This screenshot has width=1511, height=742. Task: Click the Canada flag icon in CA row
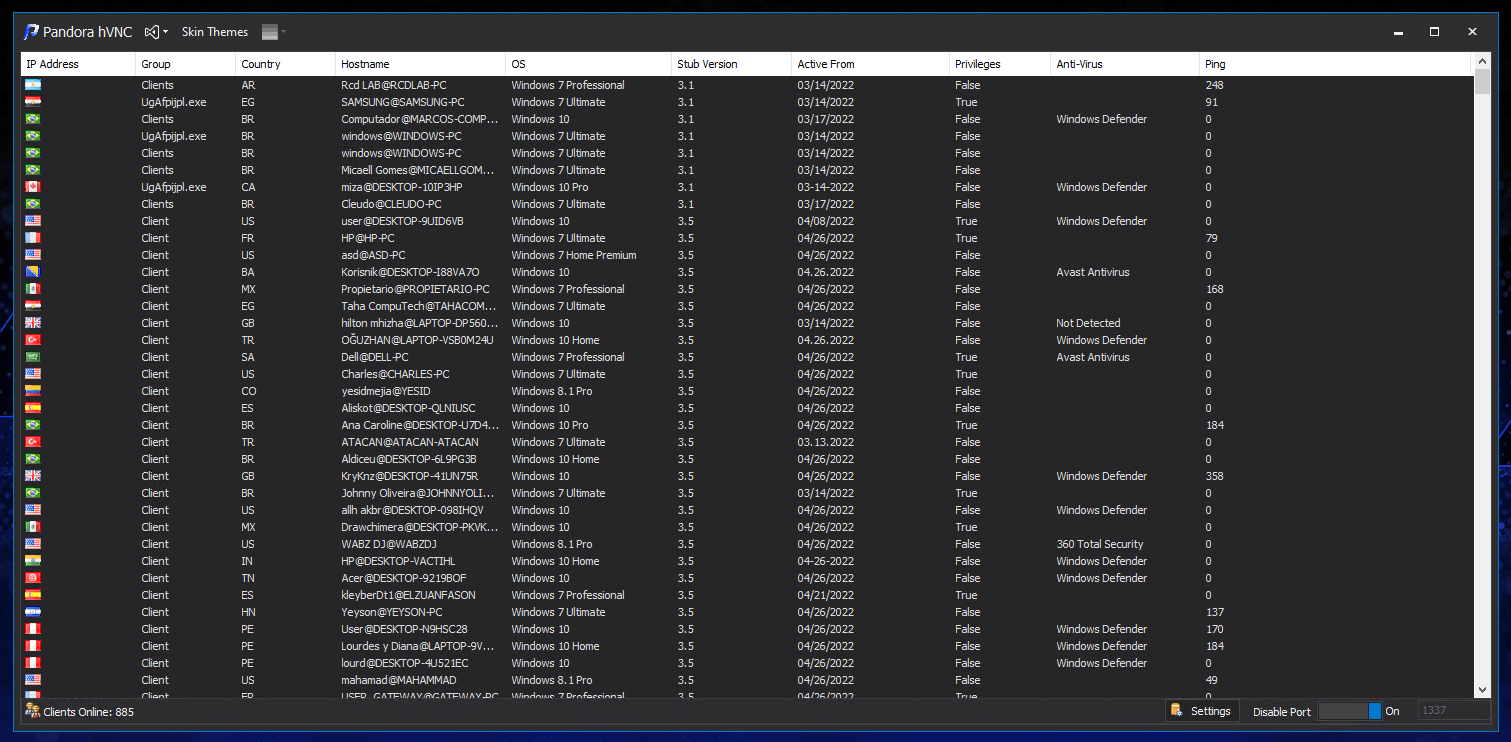pyautogui.click(x=32, y=187)
